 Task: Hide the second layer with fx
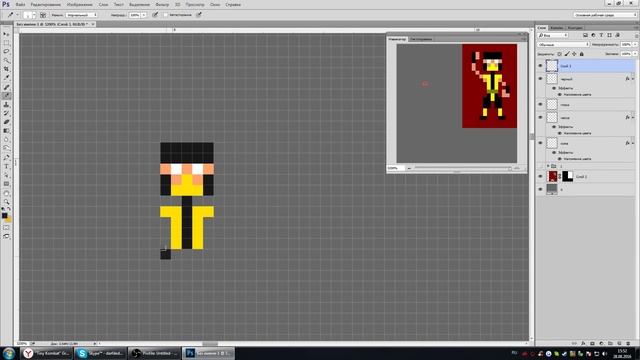pos(540,79)
